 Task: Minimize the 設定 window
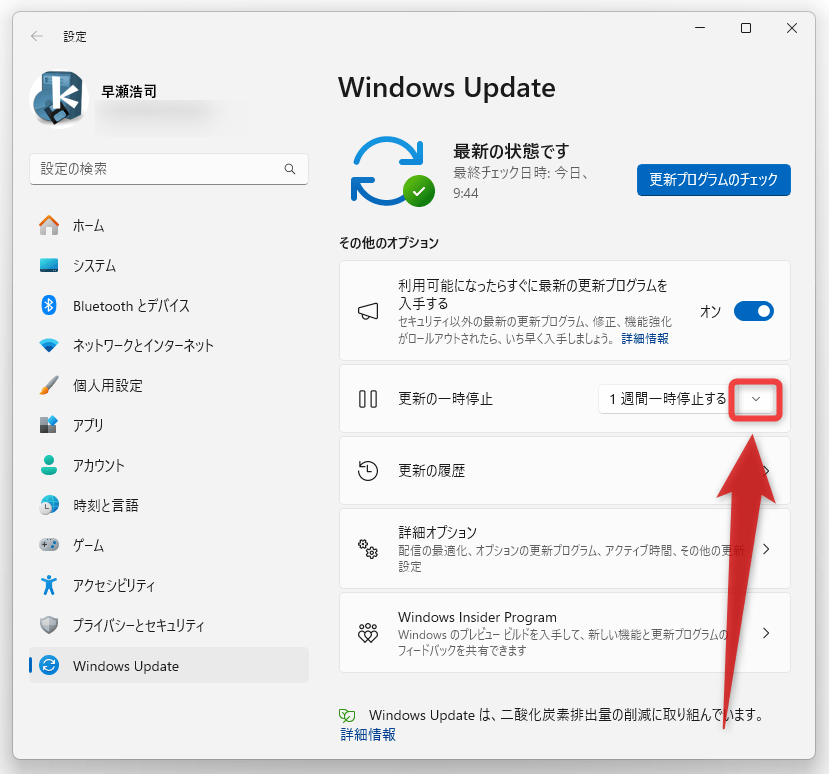(x=700, y=28)
